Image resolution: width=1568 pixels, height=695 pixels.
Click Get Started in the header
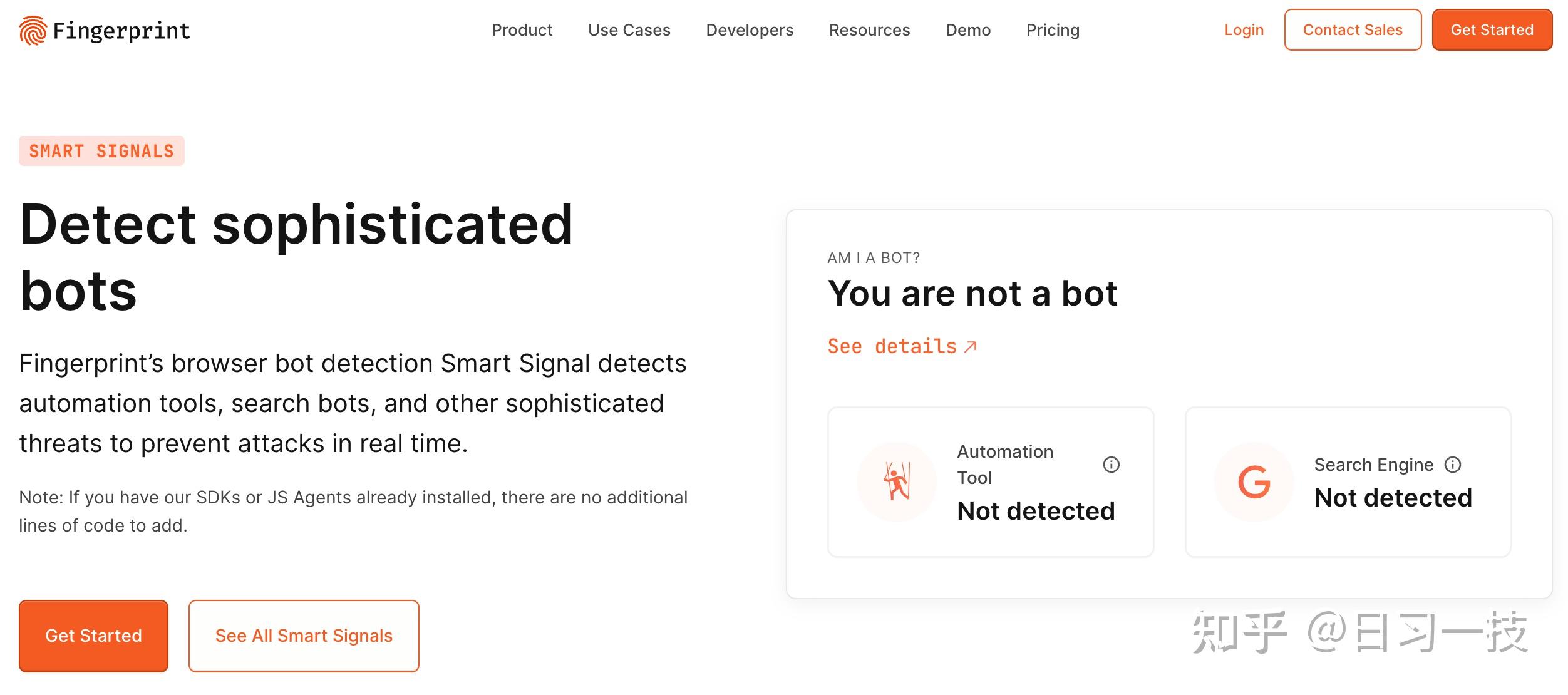1492,30
